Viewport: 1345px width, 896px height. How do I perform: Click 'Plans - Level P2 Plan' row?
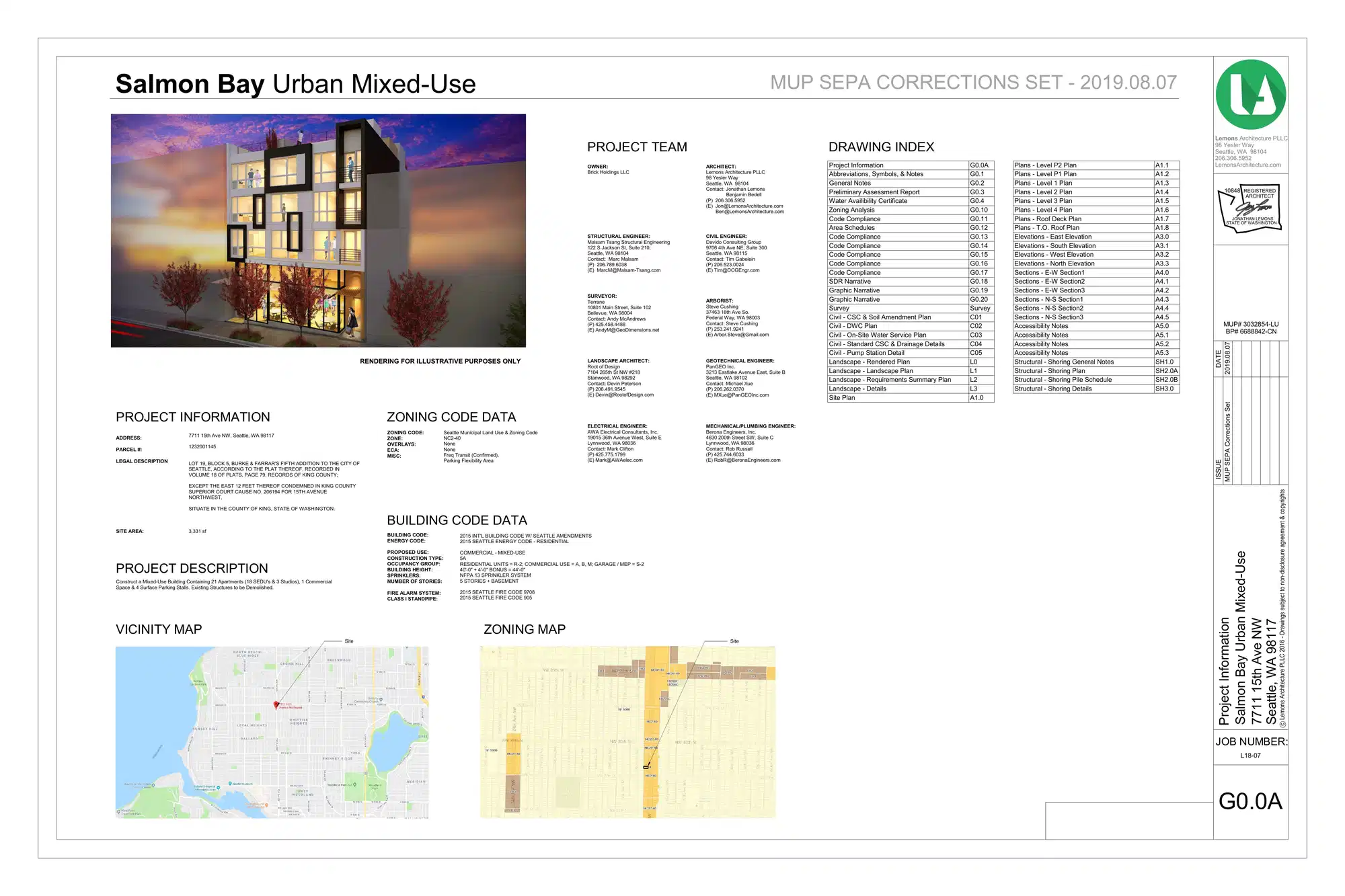tap(1096, 165)
